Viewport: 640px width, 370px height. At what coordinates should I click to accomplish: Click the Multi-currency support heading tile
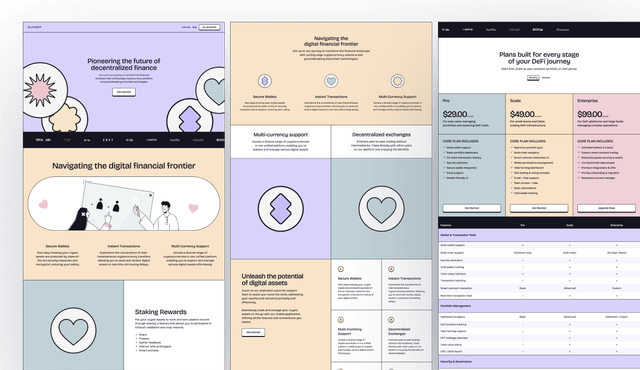tap(281, 142)
